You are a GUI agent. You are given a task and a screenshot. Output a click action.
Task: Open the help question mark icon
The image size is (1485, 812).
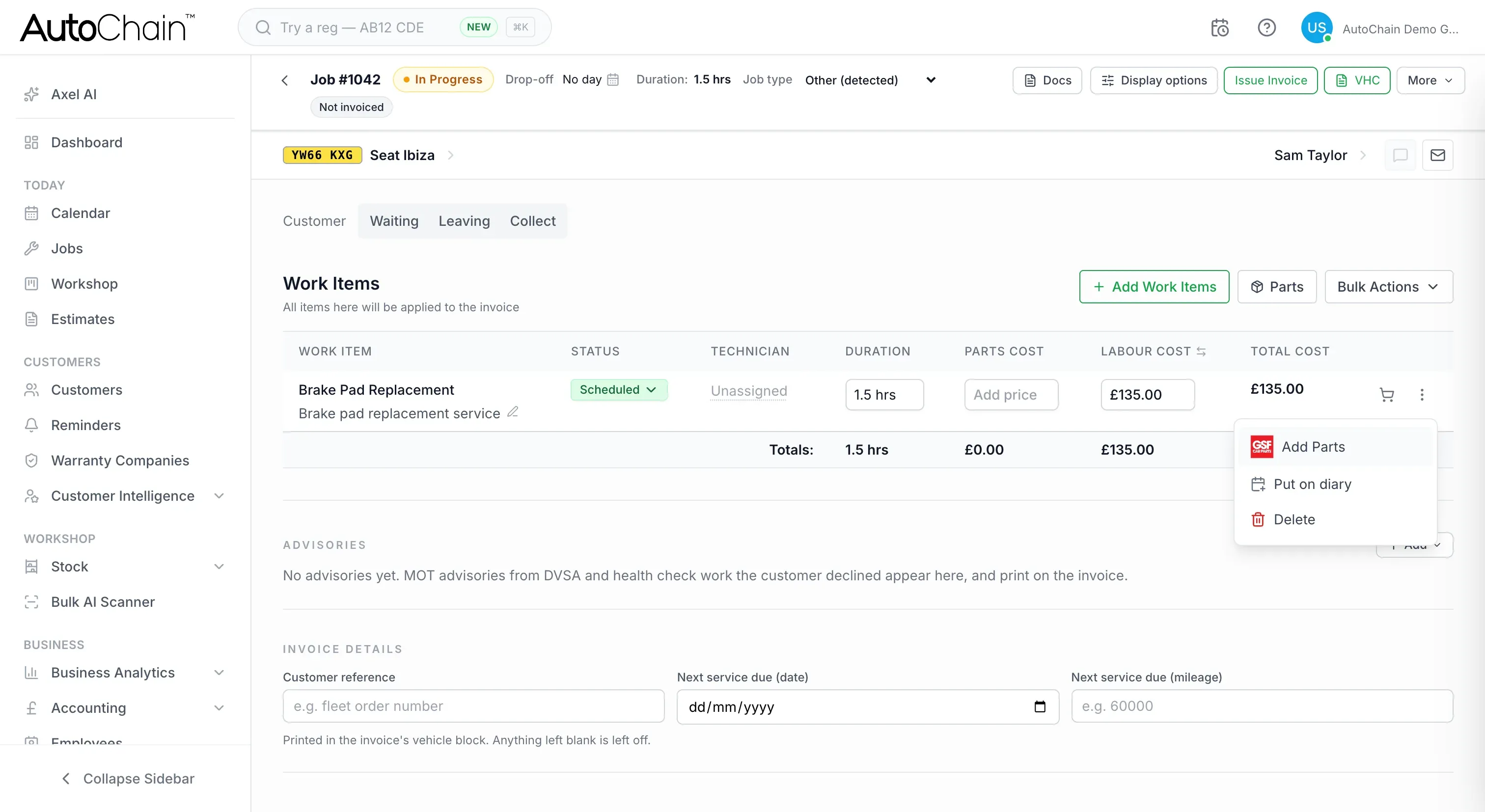coord(1266,27)
